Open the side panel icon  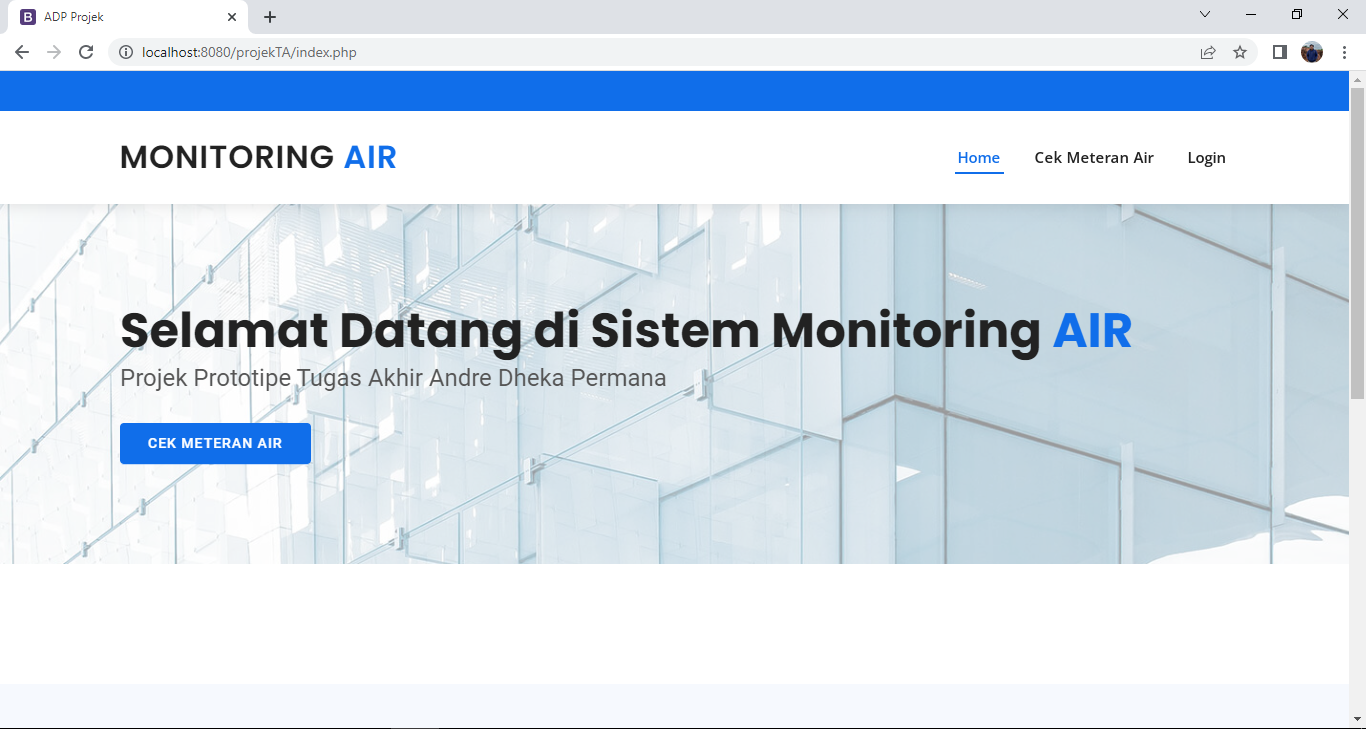1279,51
